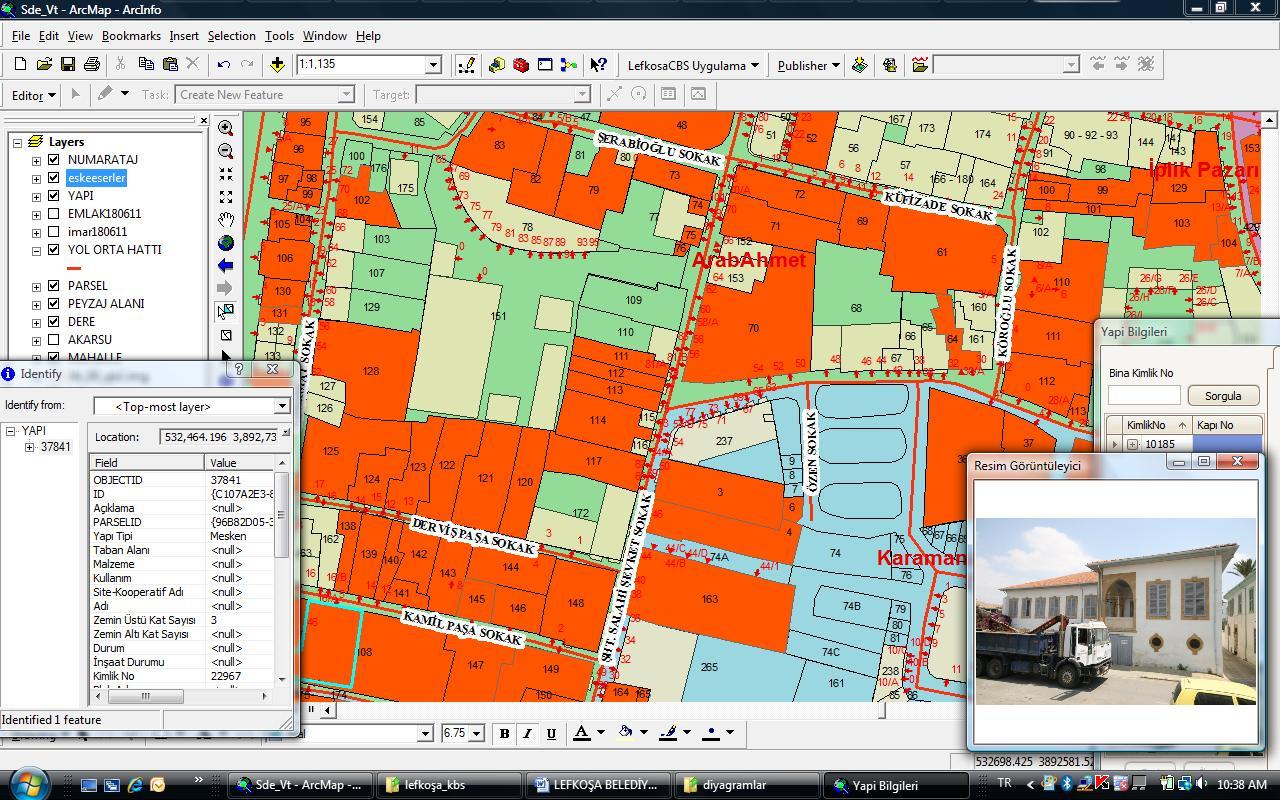Turn off the PARSEL layer
1280x800 pixels.
(x=54, y=286)
